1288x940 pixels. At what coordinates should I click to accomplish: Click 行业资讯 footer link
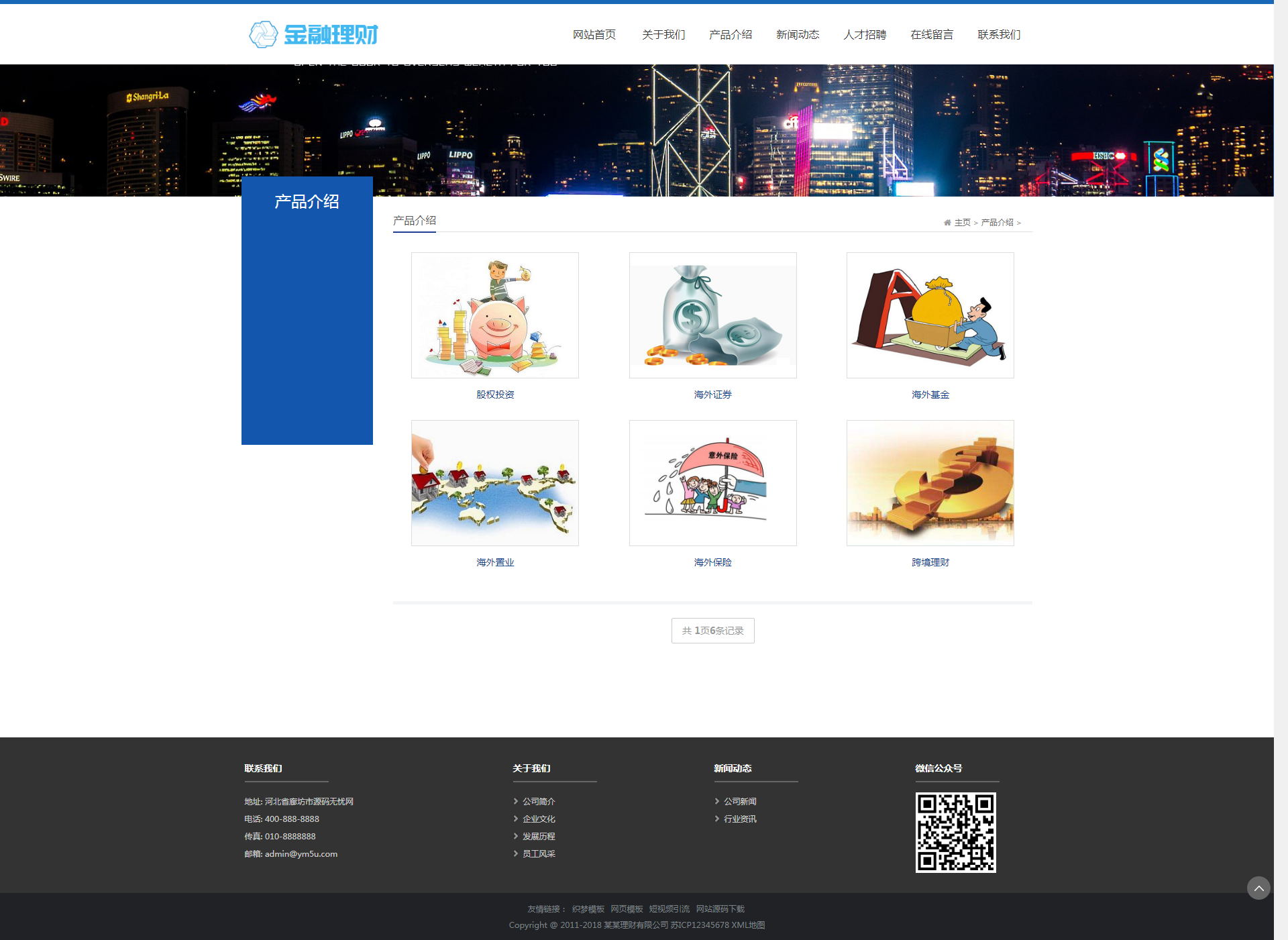[740, 819]
